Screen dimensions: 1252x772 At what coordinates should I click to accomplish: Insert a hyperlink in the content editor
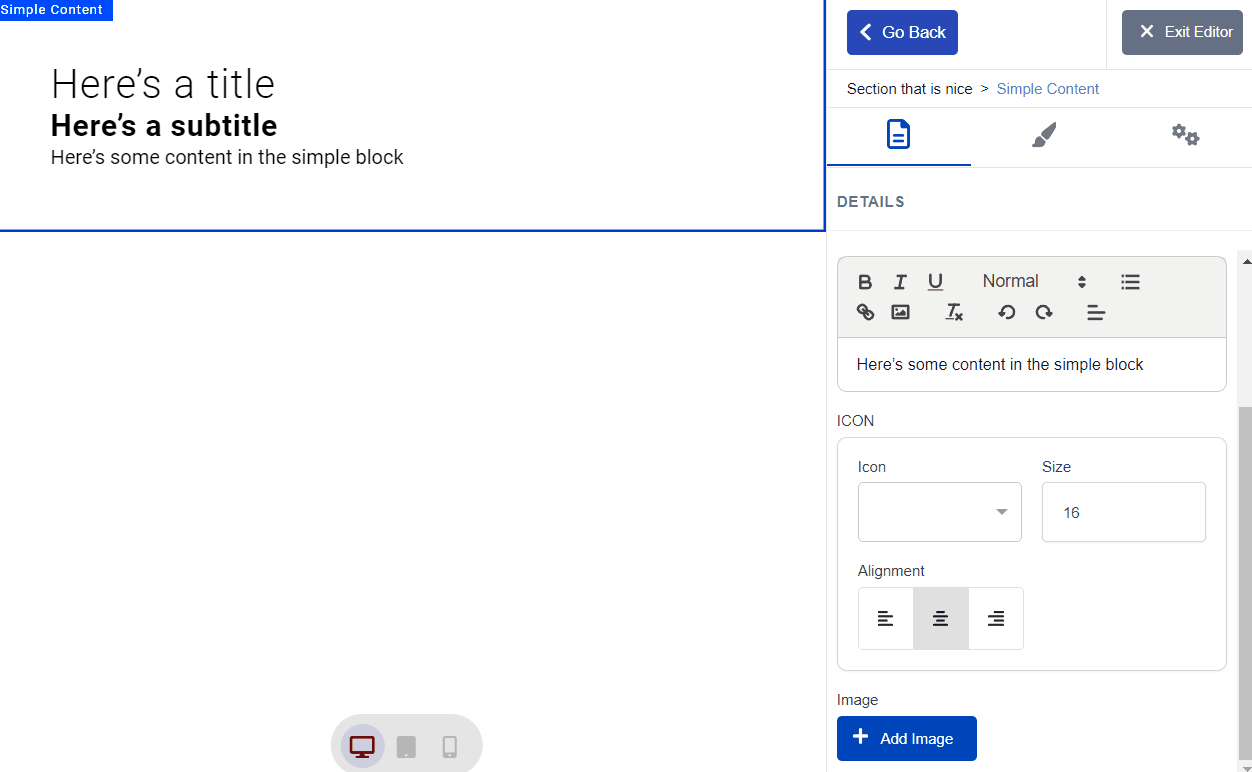[x=865, y=312]
